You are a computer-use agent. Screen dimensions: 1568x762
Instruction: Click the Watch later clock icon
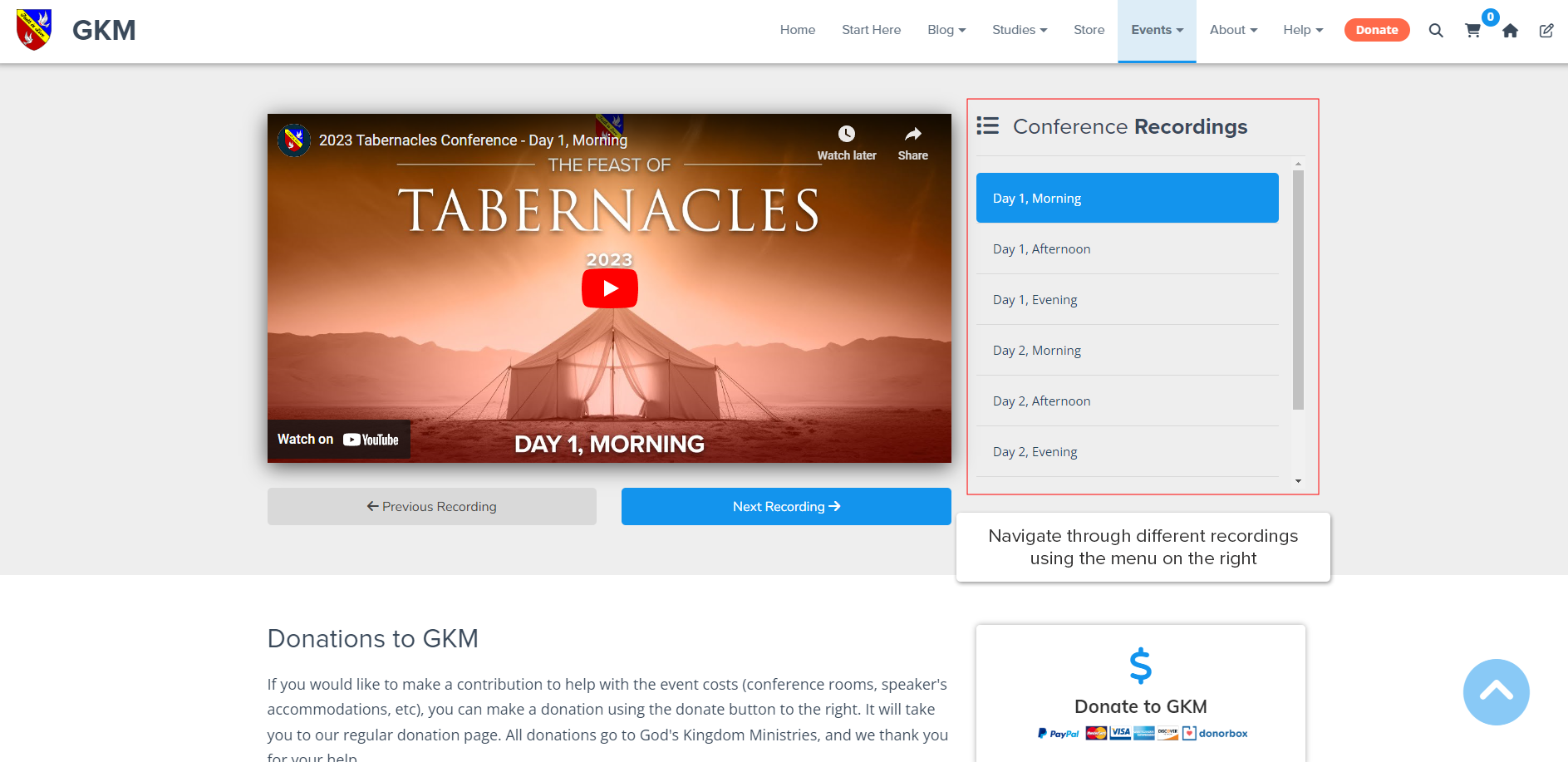[x=847, y=134]
